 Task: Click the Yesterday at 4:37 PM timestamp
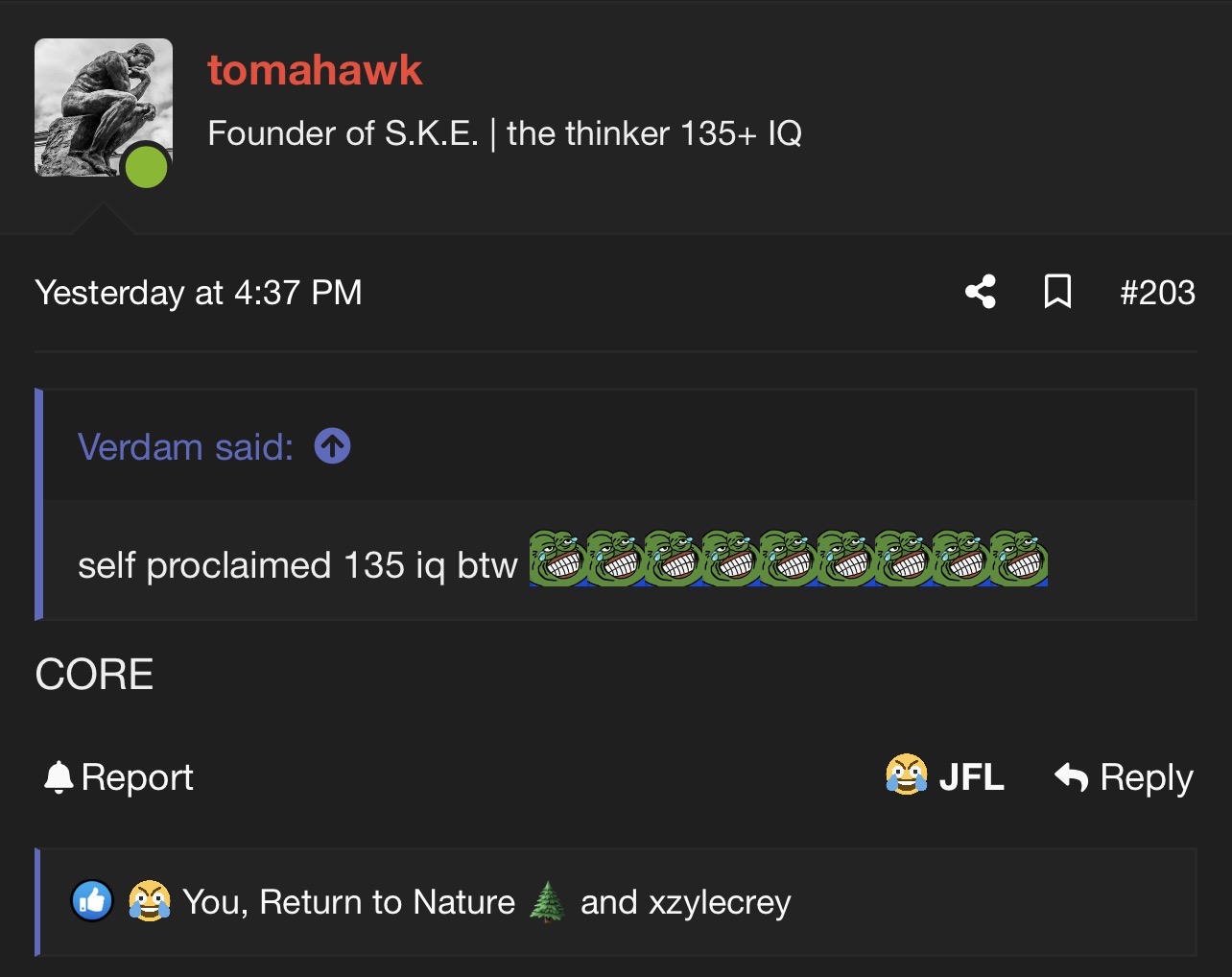(x=199, y=292)
